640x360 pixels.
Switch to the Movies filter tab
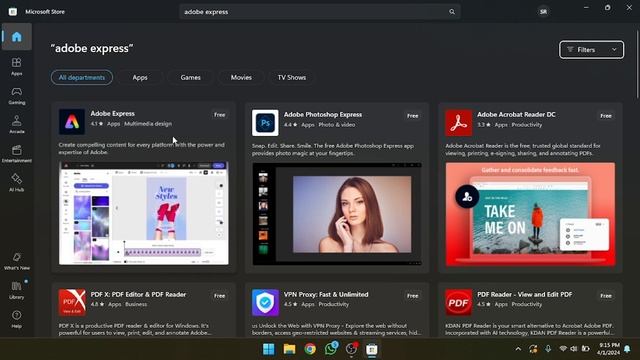(x=241, y=78)
